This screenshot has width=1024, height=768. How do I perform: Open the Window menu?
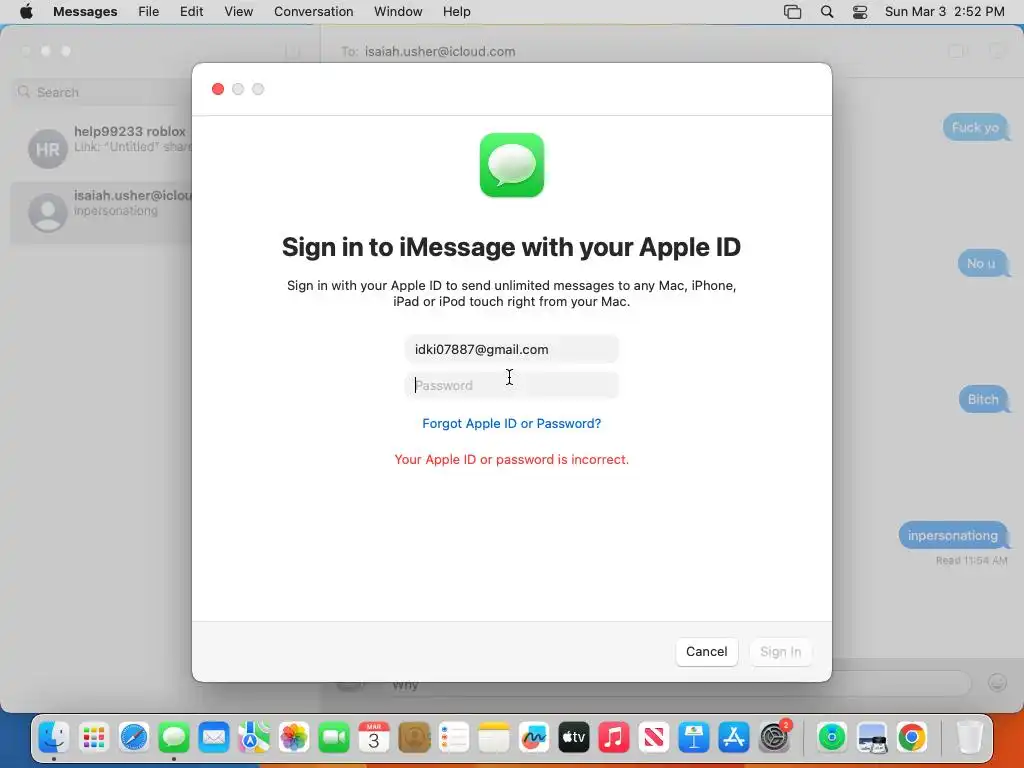tap(398, 12)
